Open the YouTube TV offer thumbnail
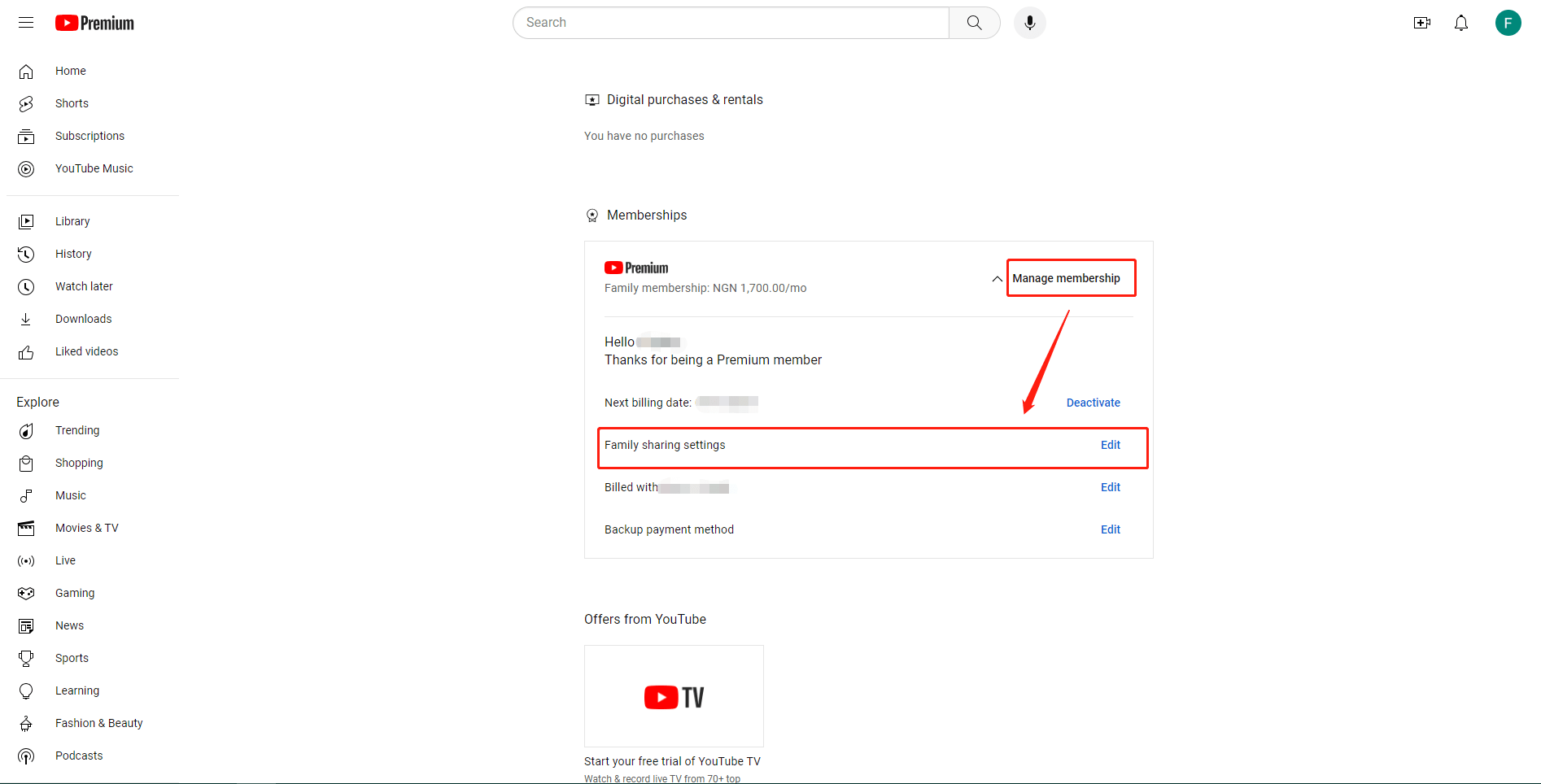 pyautogui.click(x=674, y=696)
